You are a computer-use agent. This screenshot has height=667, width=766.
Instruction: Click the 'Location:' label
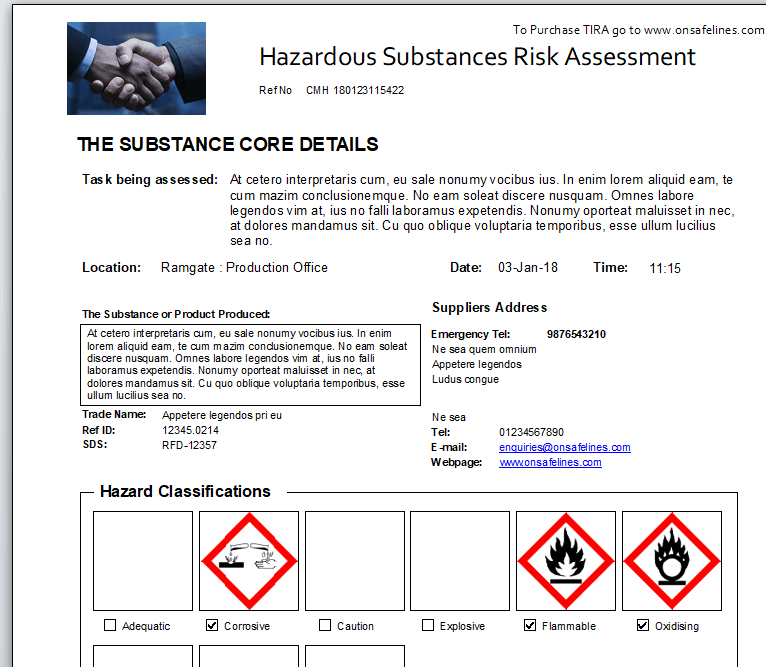pos(111,268)
